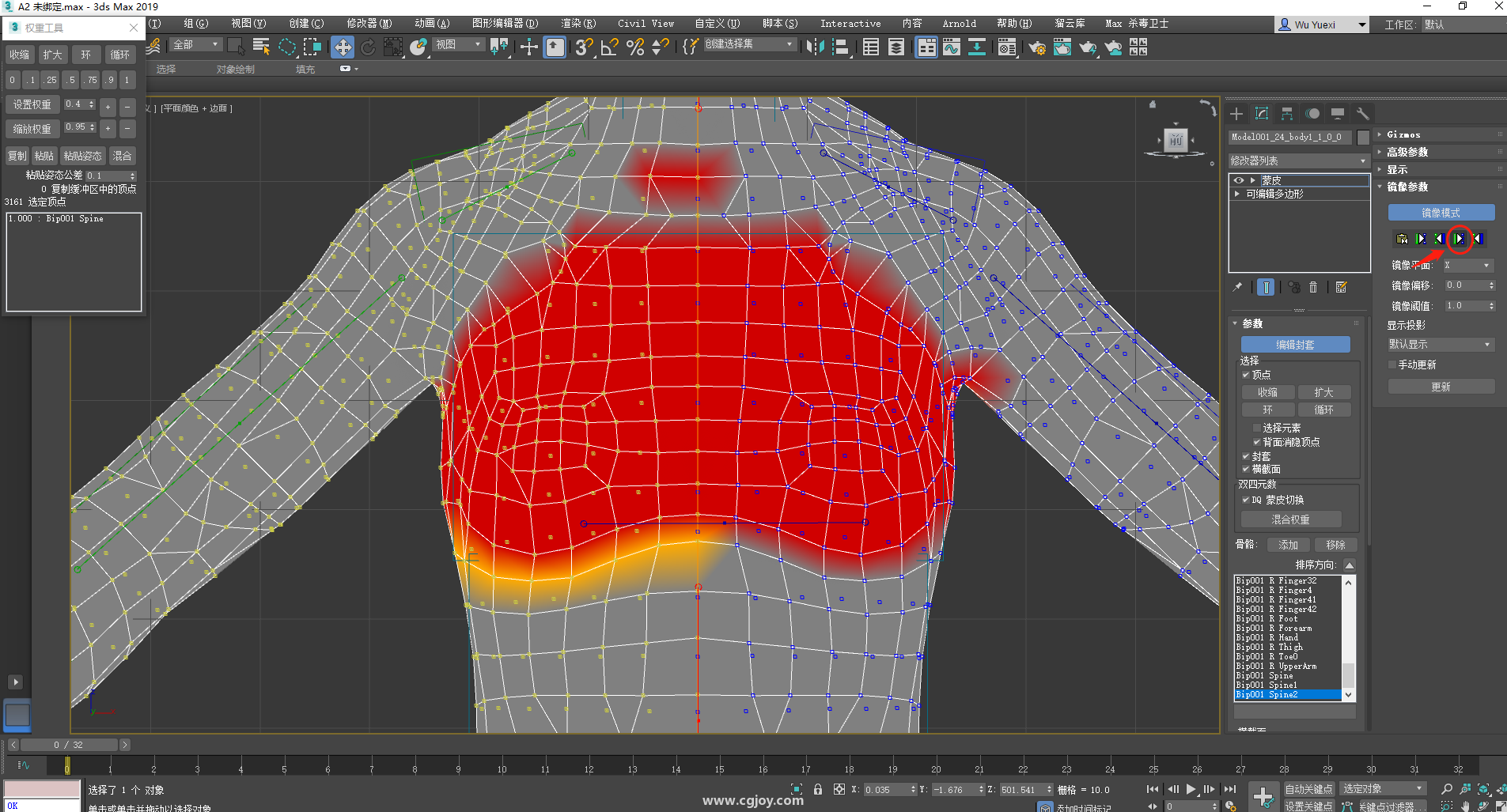Screen dimensions: 1507x812
Task: Pick the lasso selection region tool
Action: pos(286,47)
